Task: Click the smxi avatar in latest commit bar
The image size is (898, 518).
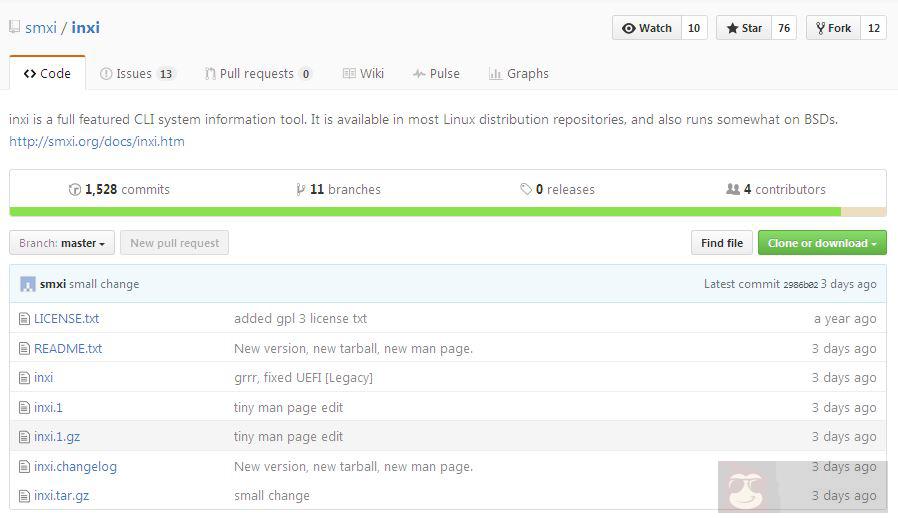Action: point(27,284)
